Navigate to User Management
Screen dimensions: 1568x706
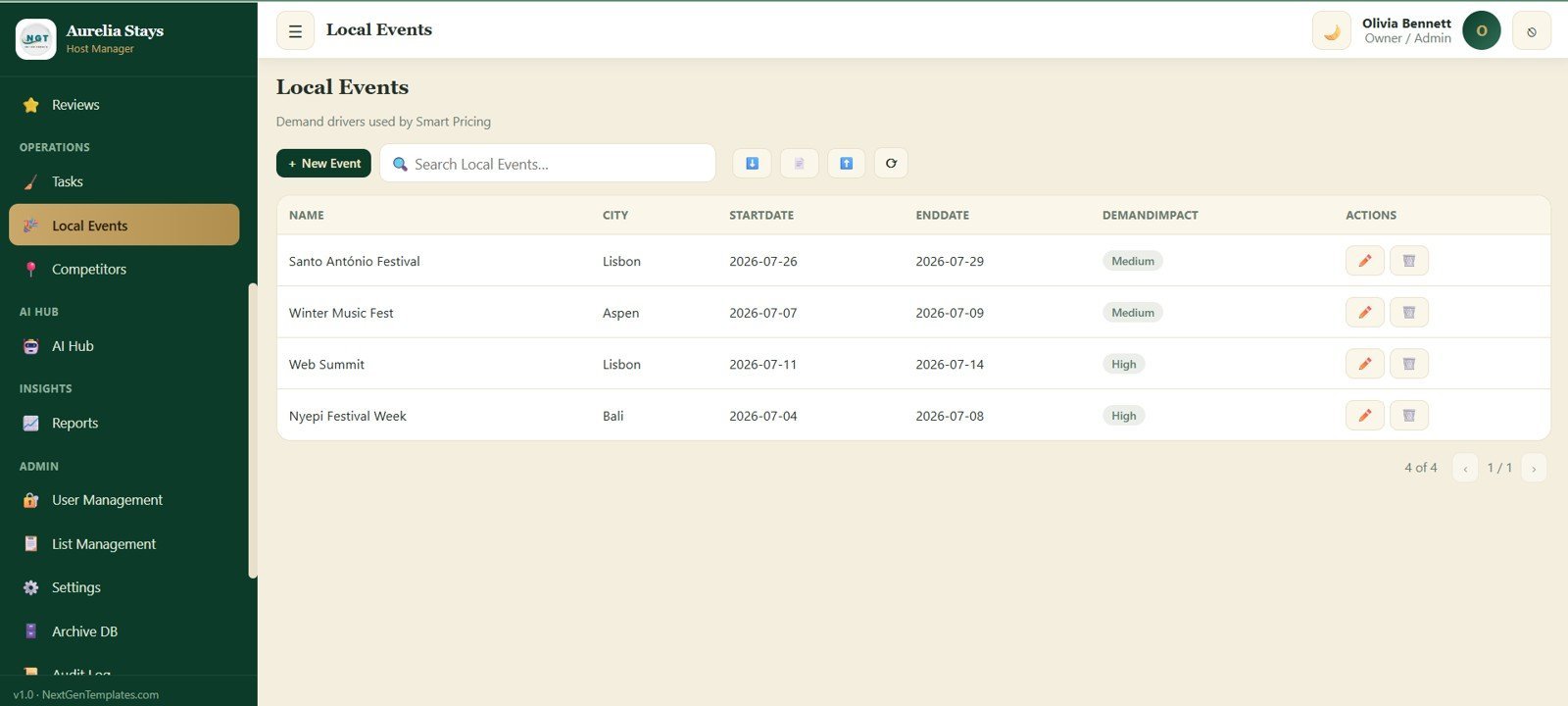[123, 500]
